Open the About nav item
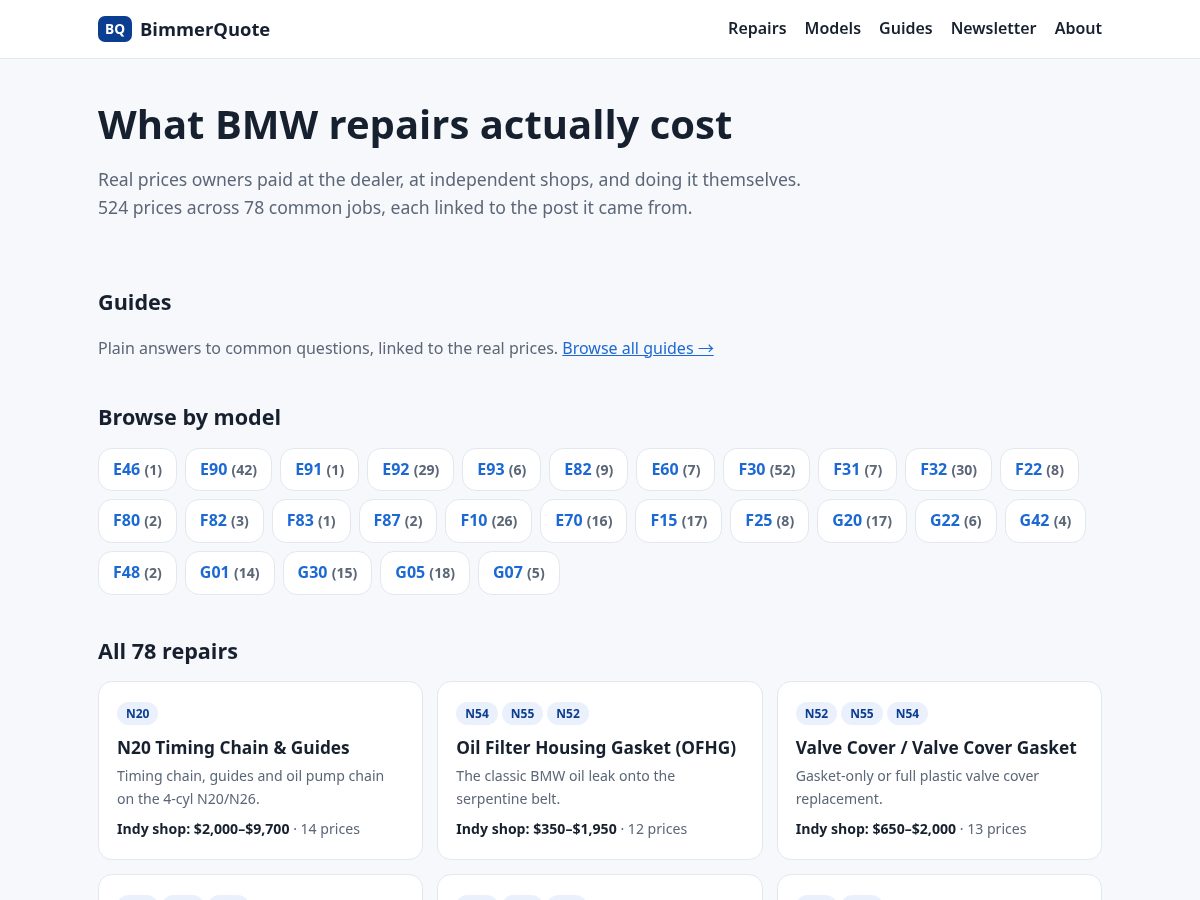The height and width of the screenshot is (900, 1200). click(1078, 28)
